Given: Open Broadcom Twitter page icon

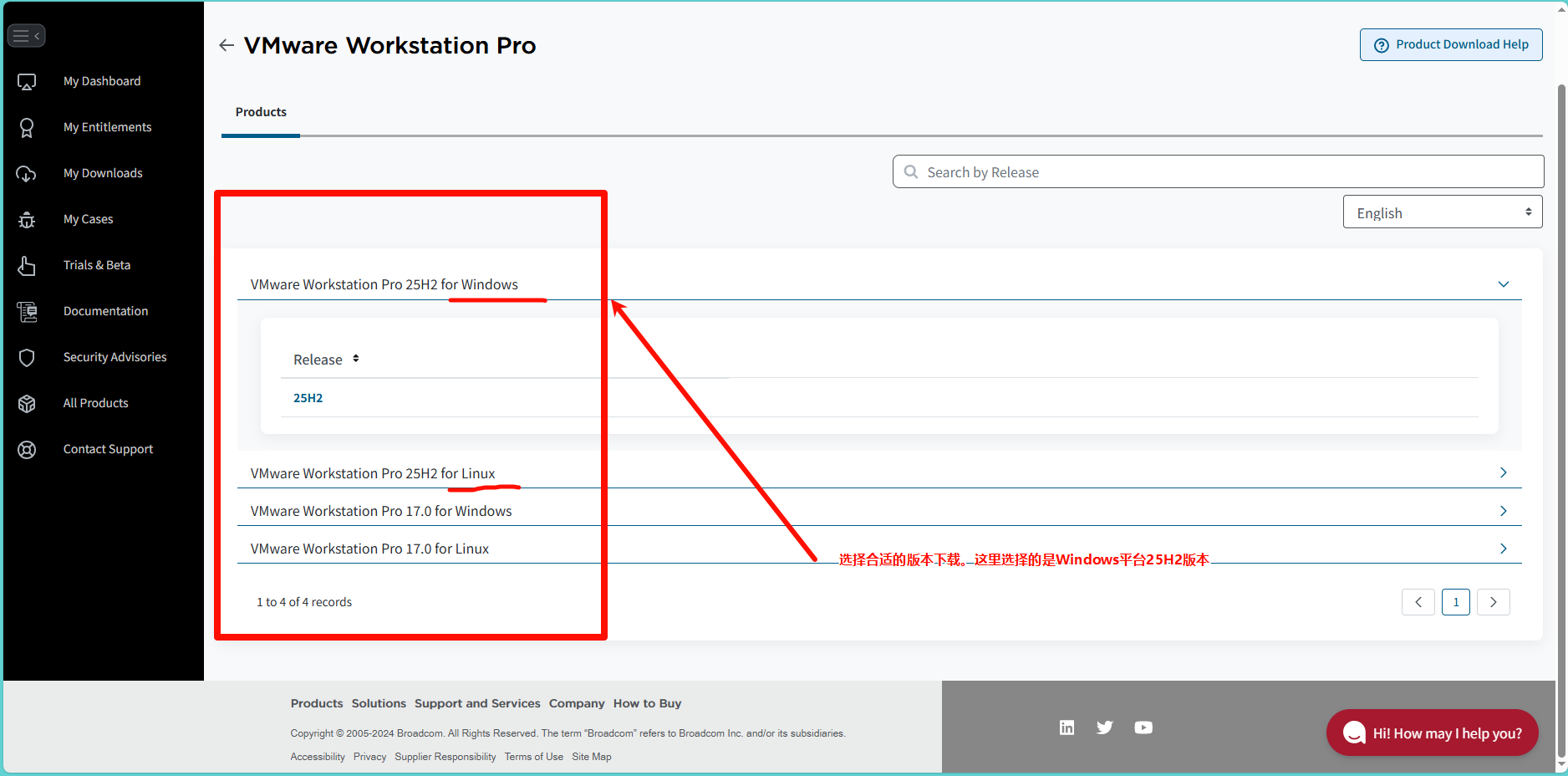Looking at the screenshot, I should [1105, 727].
